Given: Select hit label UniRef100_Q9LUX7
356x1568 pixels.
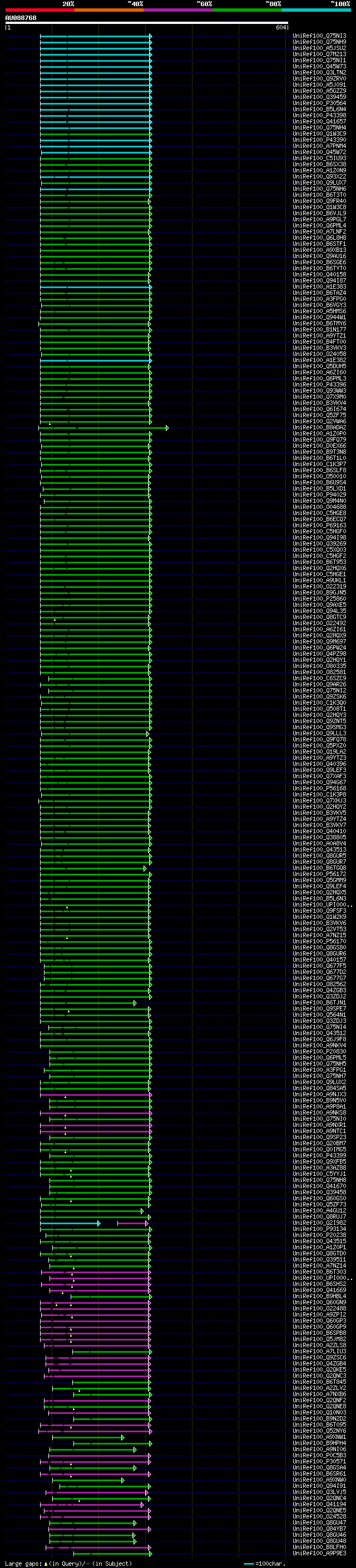Looking at the screenshot, I should (319, 182).
